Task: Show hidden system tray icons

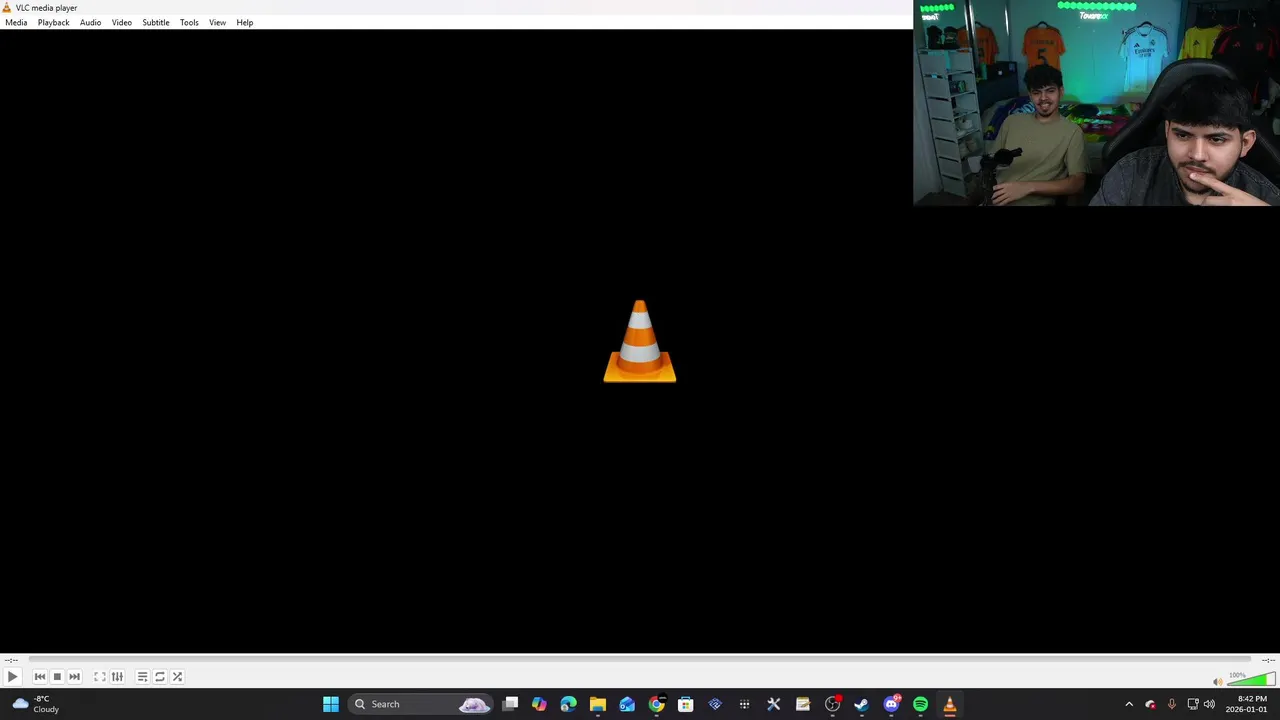Action: click(x=1129, y=704)
